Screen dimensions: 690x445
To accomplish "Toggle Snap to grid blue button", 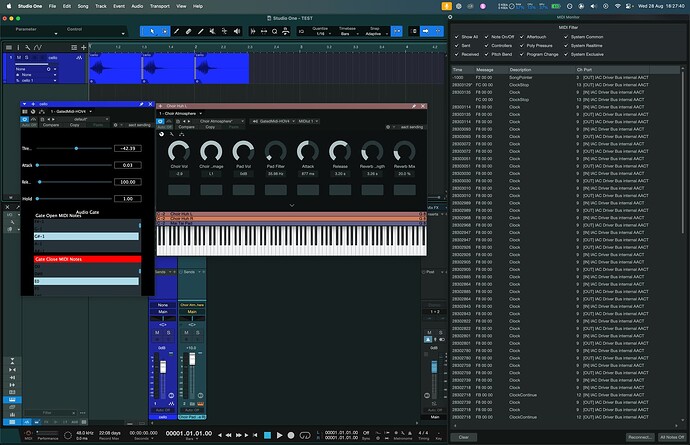I will point(396,31).
